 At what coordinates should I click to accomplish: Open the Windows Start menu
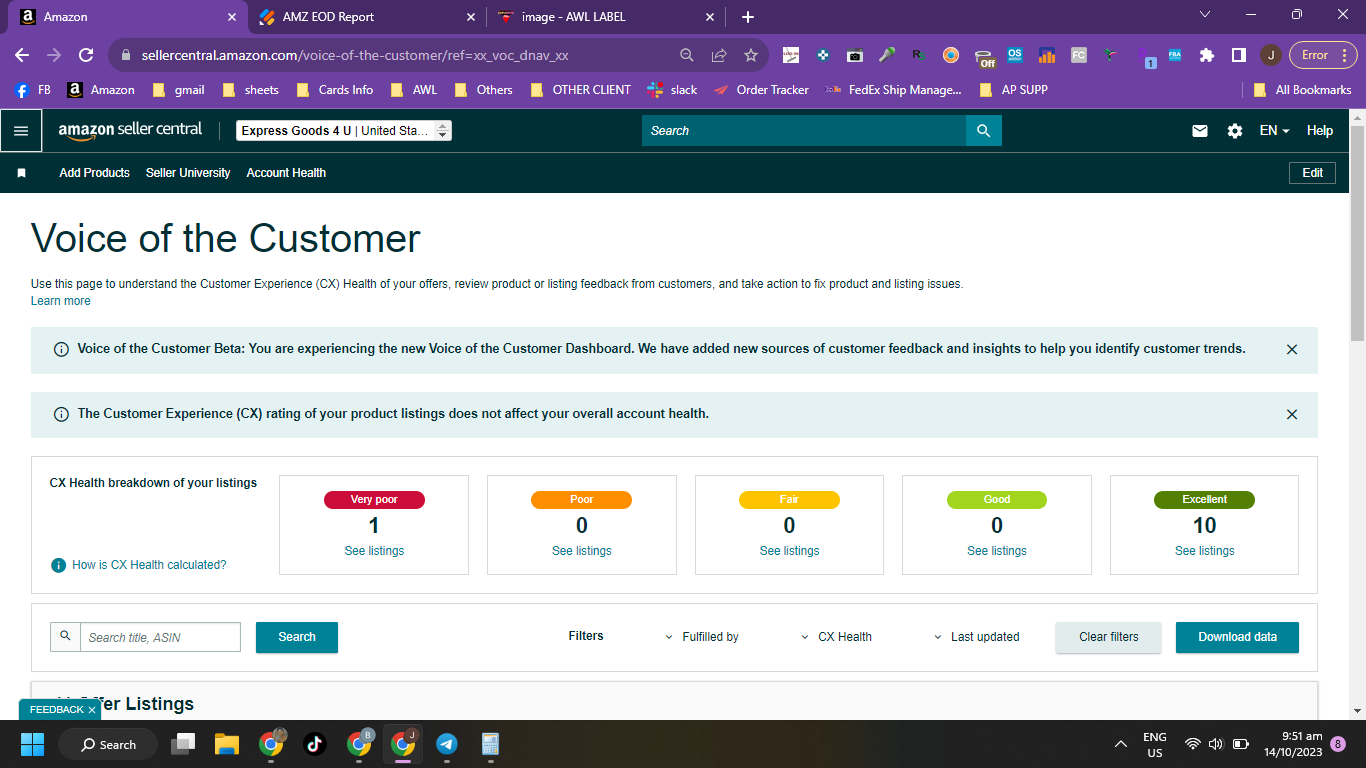tap(32, 744)
